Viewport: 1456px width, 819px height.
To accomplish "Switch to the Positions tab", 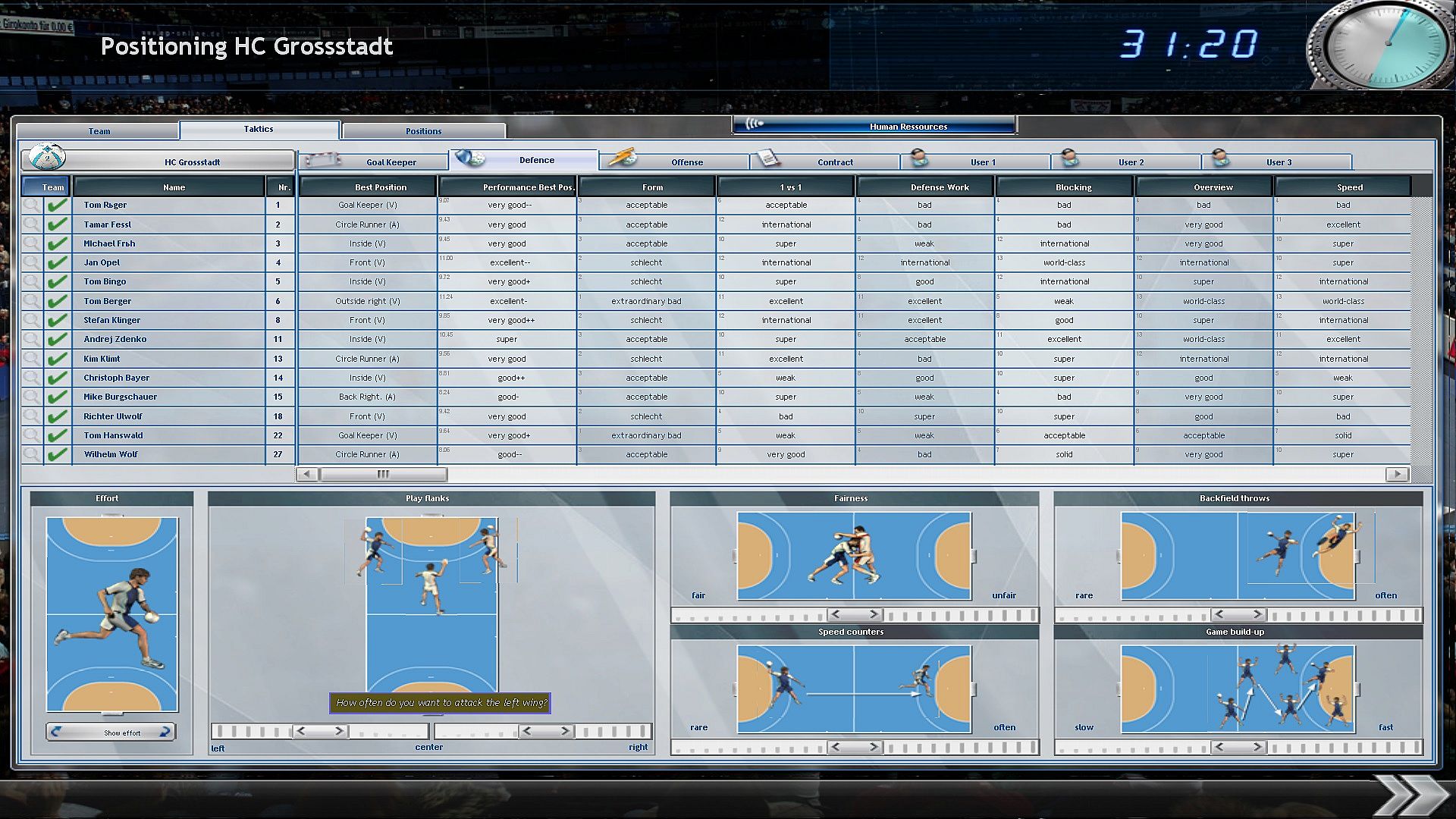I will 423,131.
